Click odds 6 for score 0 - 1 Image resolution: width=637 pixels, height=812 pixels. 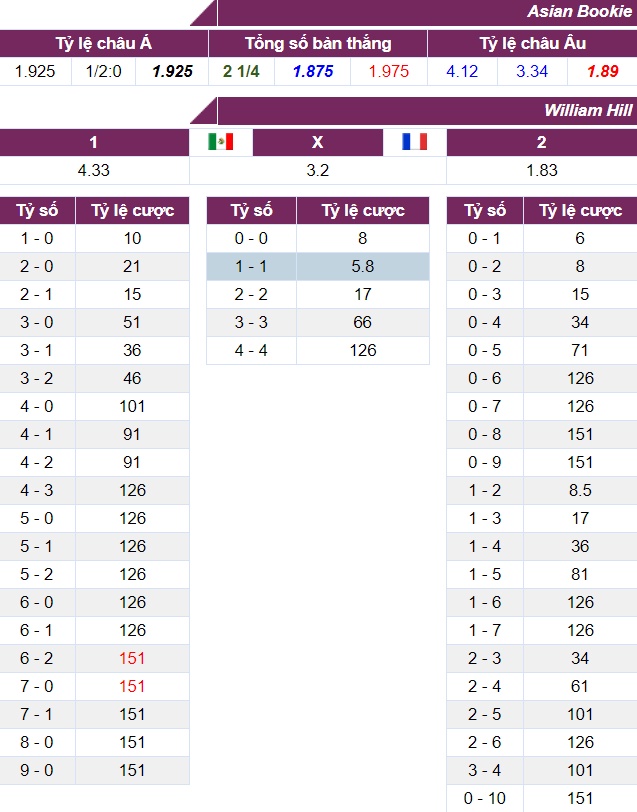pyautogui.click(x=580, y=238)
